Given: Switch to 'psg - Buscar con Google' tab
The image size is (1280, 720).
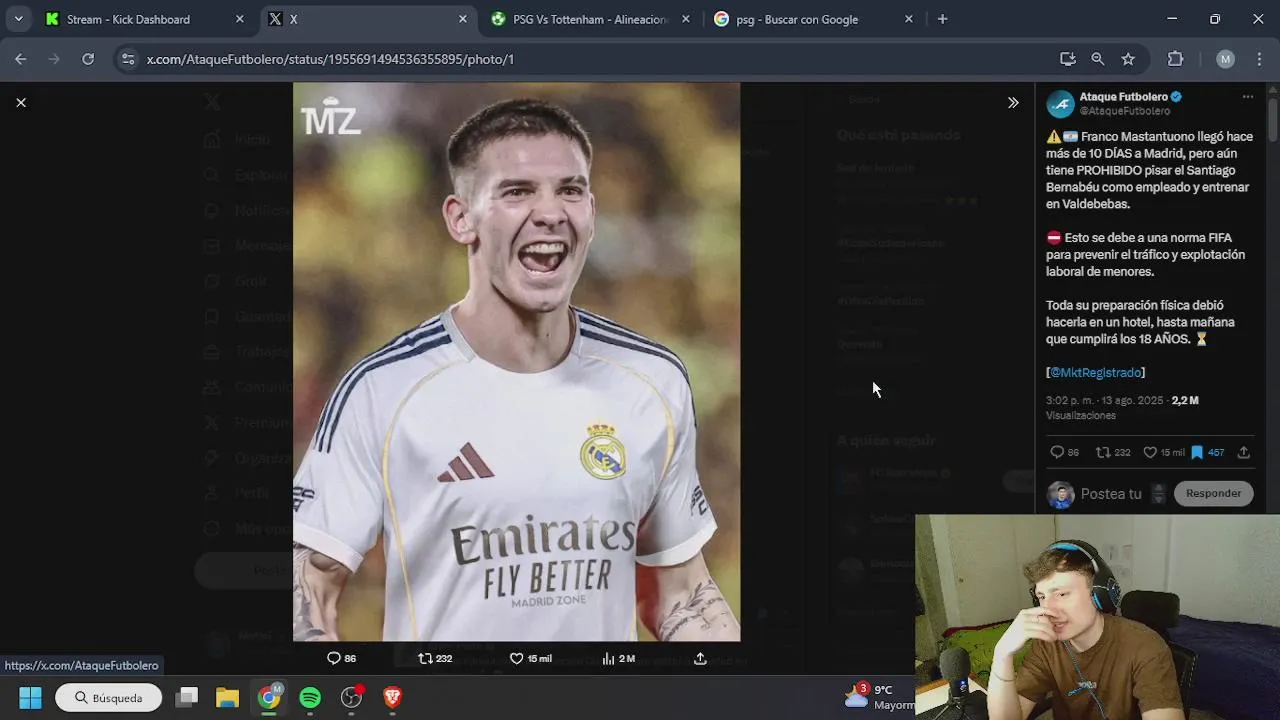Looking at the screenshot, I should pyautogui.click(x=810, y=19).
